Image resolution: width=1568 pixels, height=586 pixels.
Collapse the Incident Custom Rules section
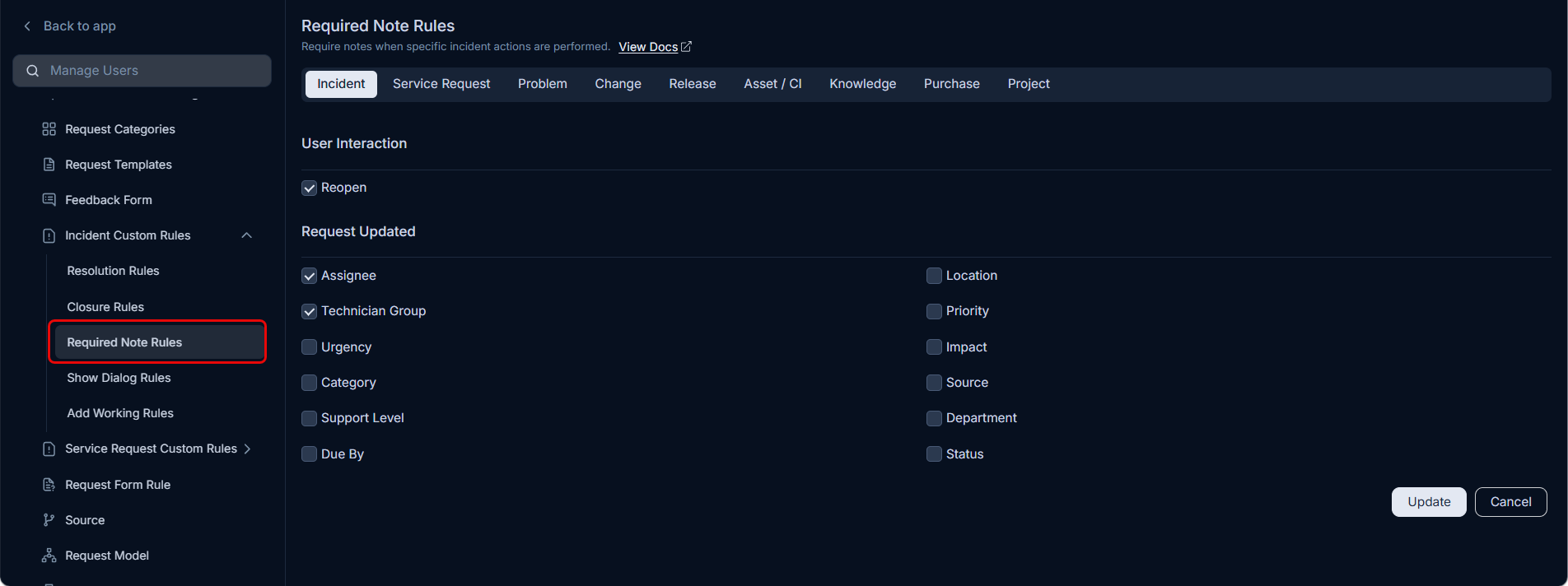[246, 235]
